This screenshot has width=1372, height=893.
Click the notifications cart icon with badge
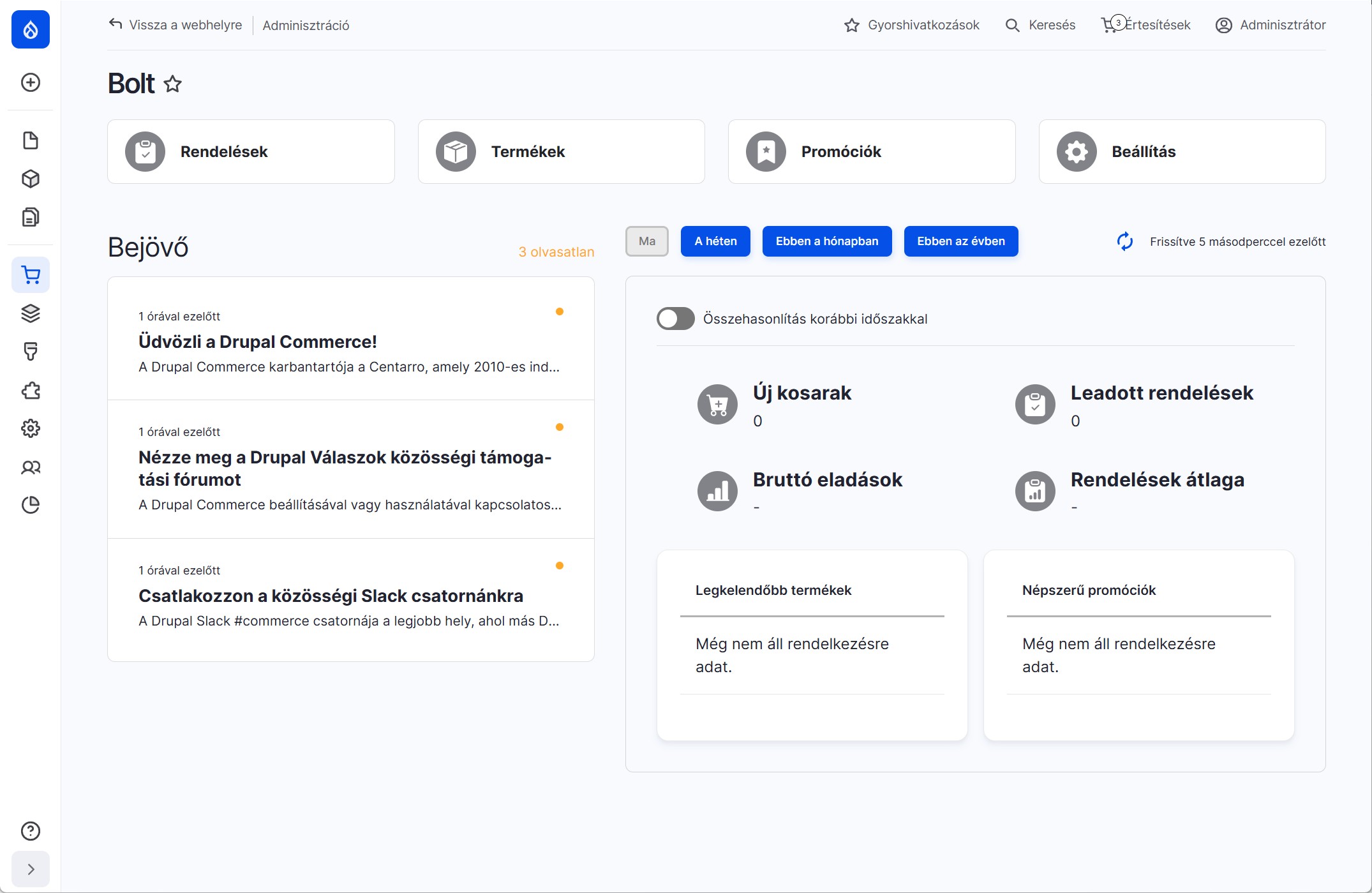1114,24
